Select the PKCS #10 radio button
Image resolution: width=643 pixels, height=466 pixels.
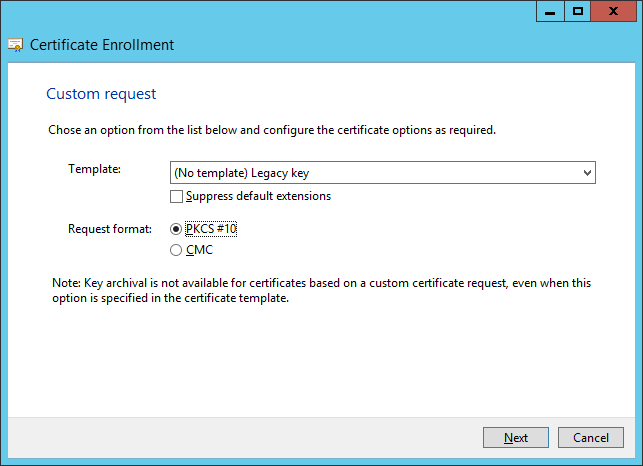pos(177,228)
